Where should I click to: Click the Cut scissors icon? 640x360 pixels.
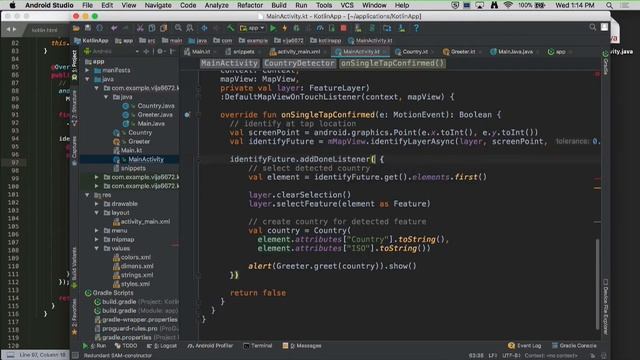(140, 28)
